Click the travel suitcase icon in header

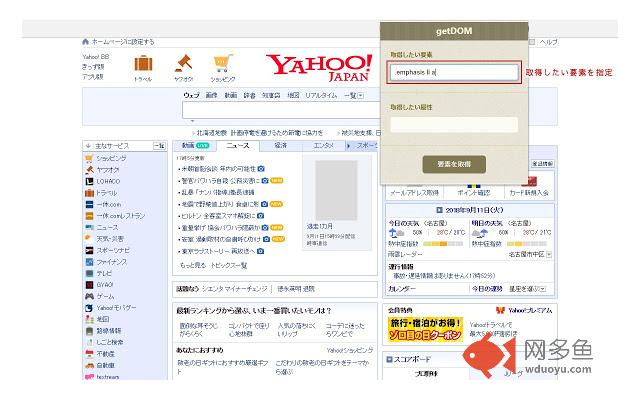143,63
